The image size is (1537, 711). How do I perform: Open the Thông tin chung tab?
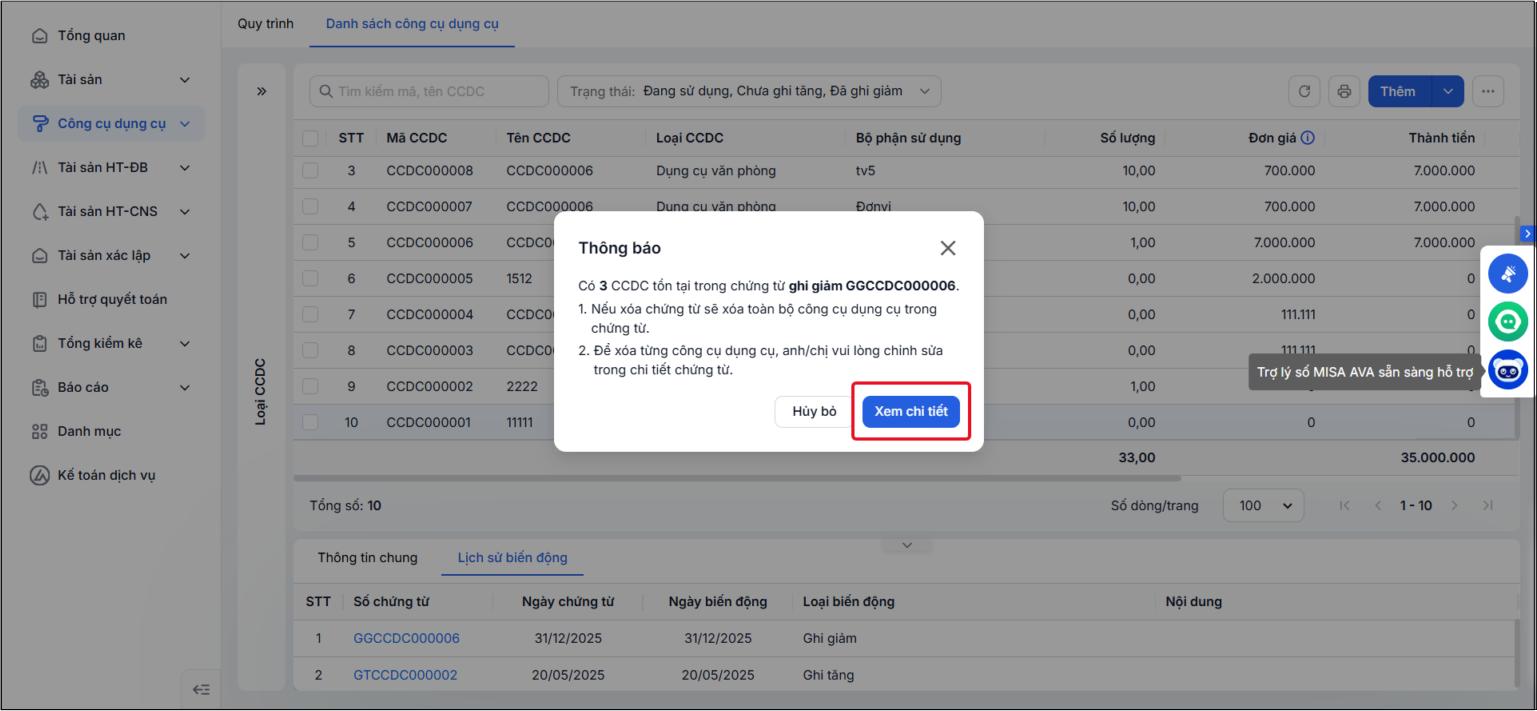coord(368,558)
